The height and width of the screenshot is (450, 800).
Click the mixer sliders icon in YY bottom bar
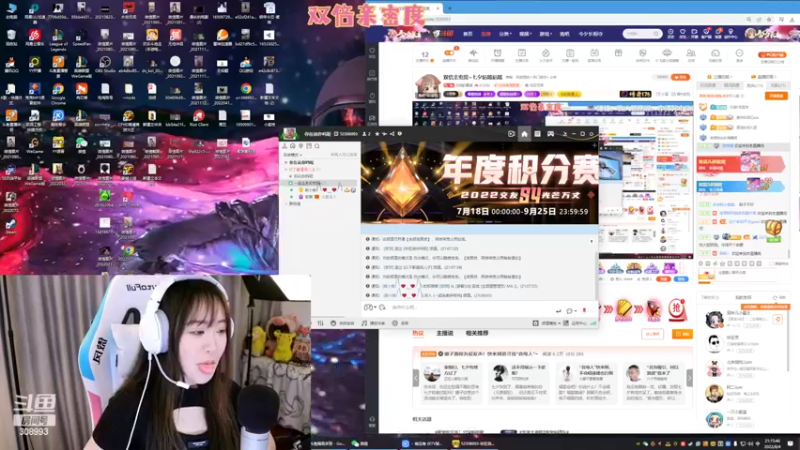point(320,323)
